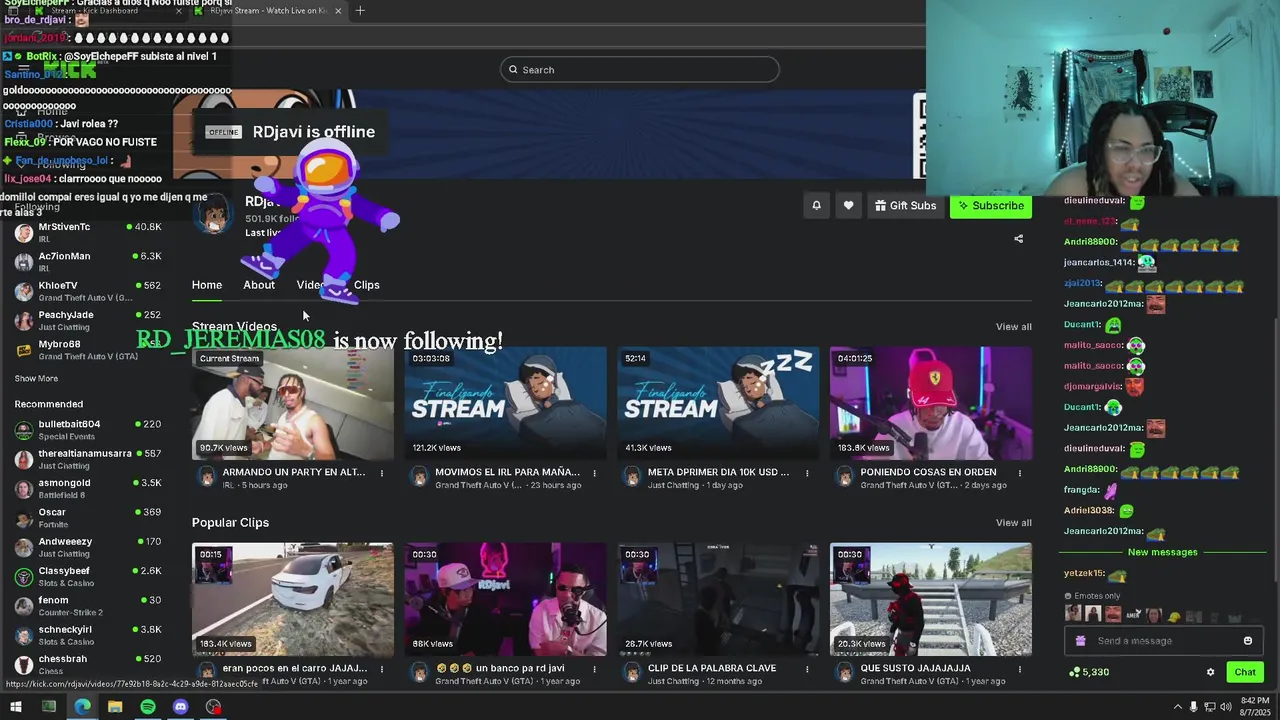The width and height of the screenshot is (1280, 720).
Task: View all Popular Clips
Action: pyautogui.click(x=1013, y=523)
